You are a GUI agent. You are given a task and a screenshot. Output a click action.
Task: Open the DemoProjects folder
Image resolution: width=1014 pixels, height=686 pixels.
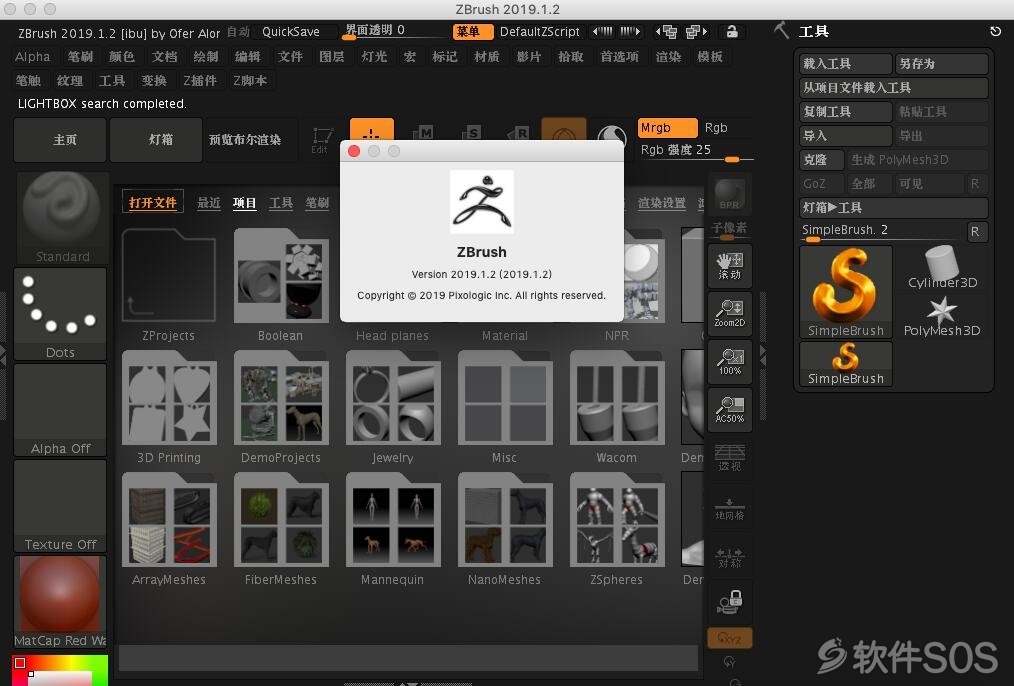pos(281,407)
